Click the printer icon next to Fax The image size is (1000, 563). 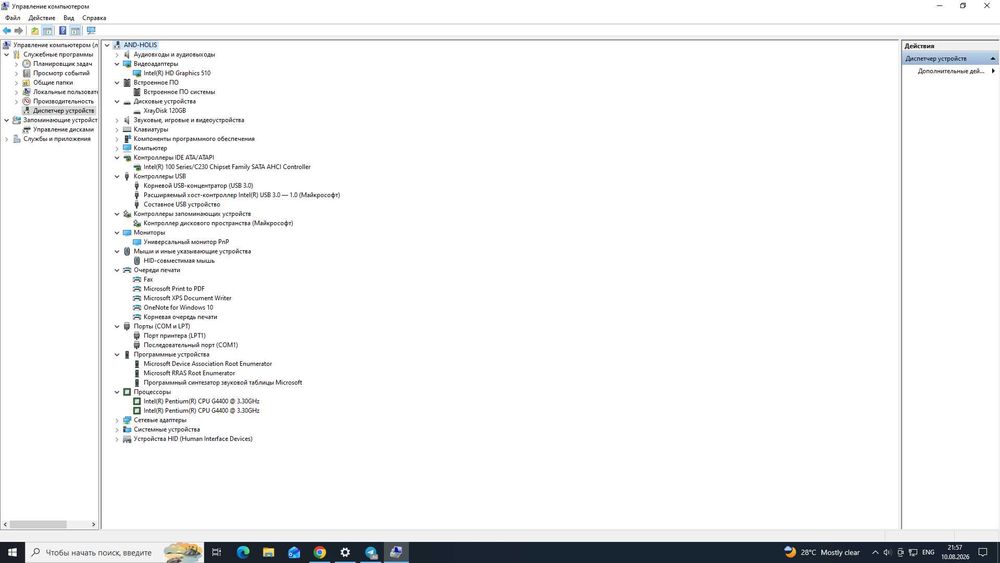(x=136, y=279)
